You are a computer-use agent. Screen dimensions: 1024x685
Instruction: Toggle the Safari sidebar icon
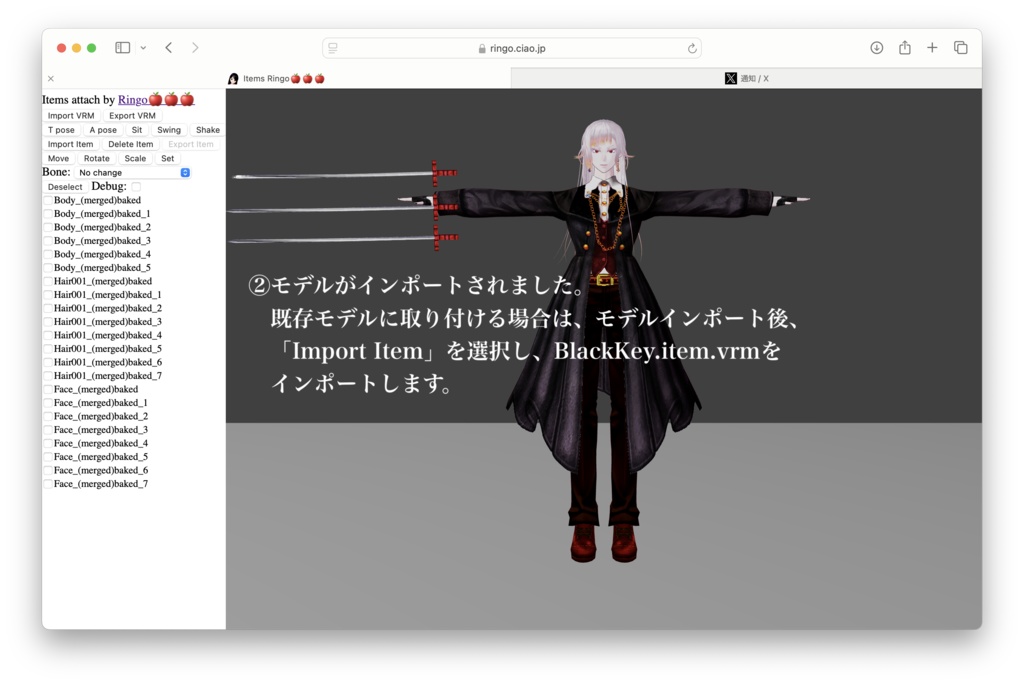[x=120, y=47]
